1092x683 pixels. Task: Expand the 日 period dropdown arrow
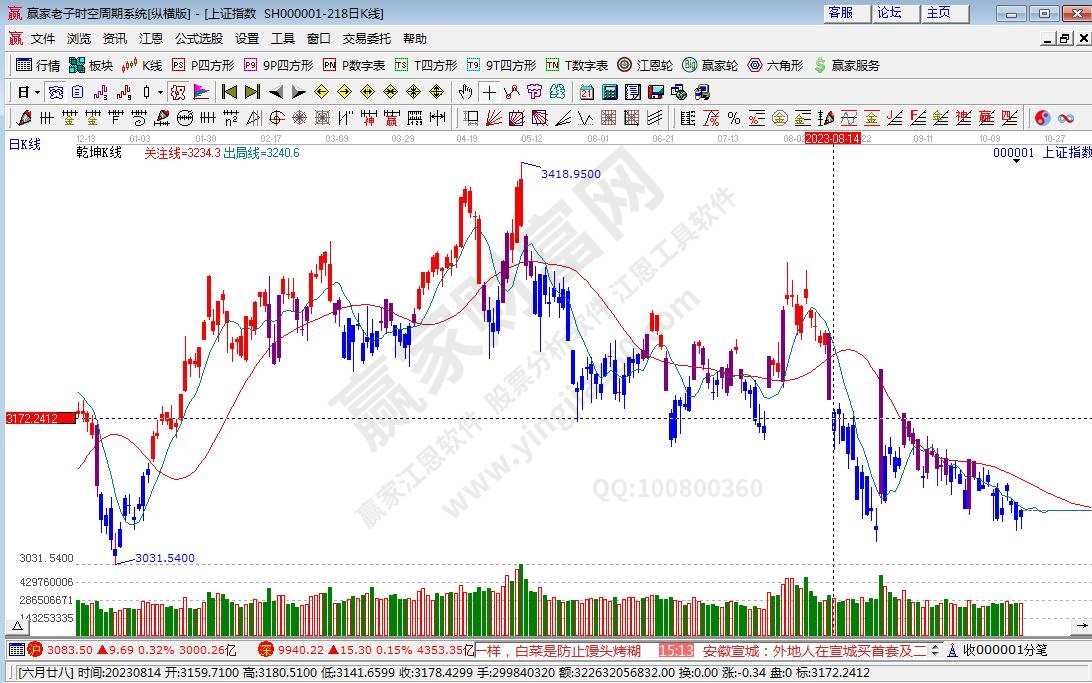[x=38, y=92]
